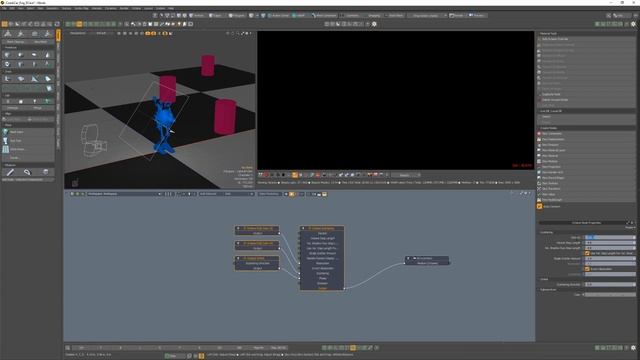
Task: Click the blue highlighted value field at top of properties
Action: tap(610, 237)
